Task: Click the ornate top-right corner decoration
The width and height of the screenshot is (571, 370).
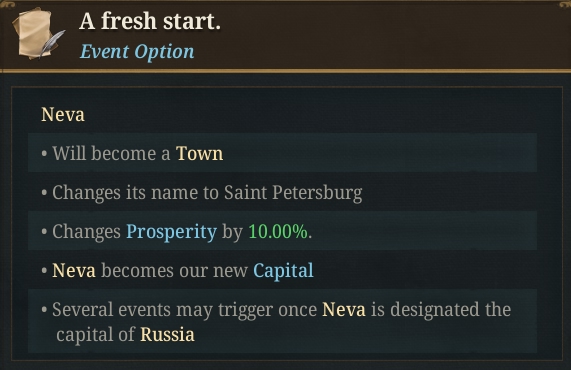Action: 564,4
